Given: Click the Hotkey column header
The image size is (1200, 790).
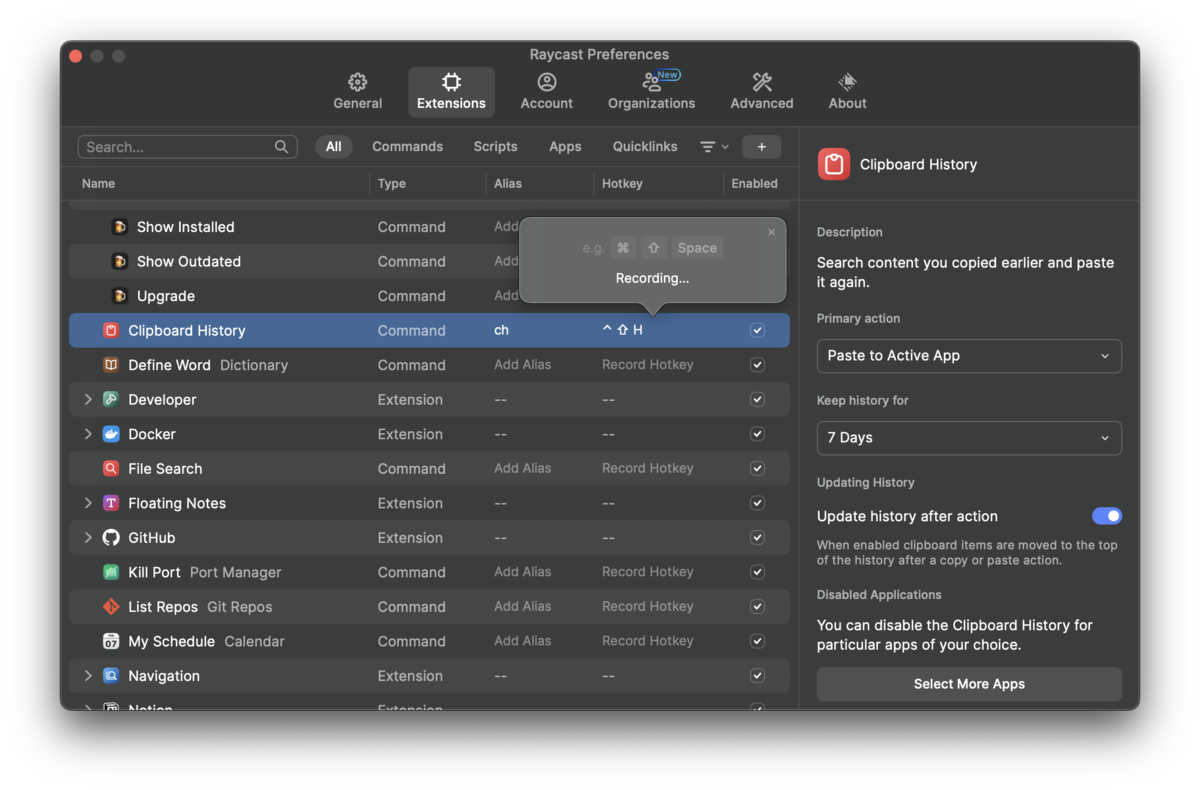Looking at the screenshot, I should pyautogui.click(x=622, y=183).
